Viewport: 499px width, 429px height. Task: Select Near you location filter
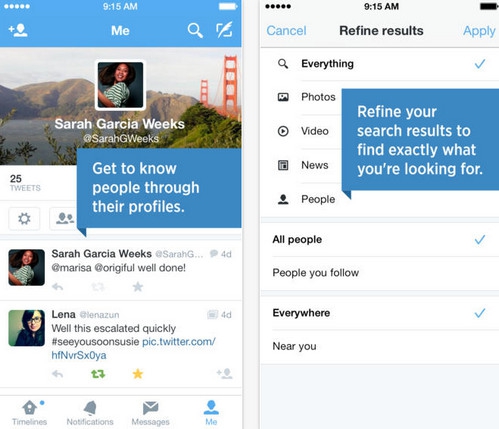coord(380,347)
